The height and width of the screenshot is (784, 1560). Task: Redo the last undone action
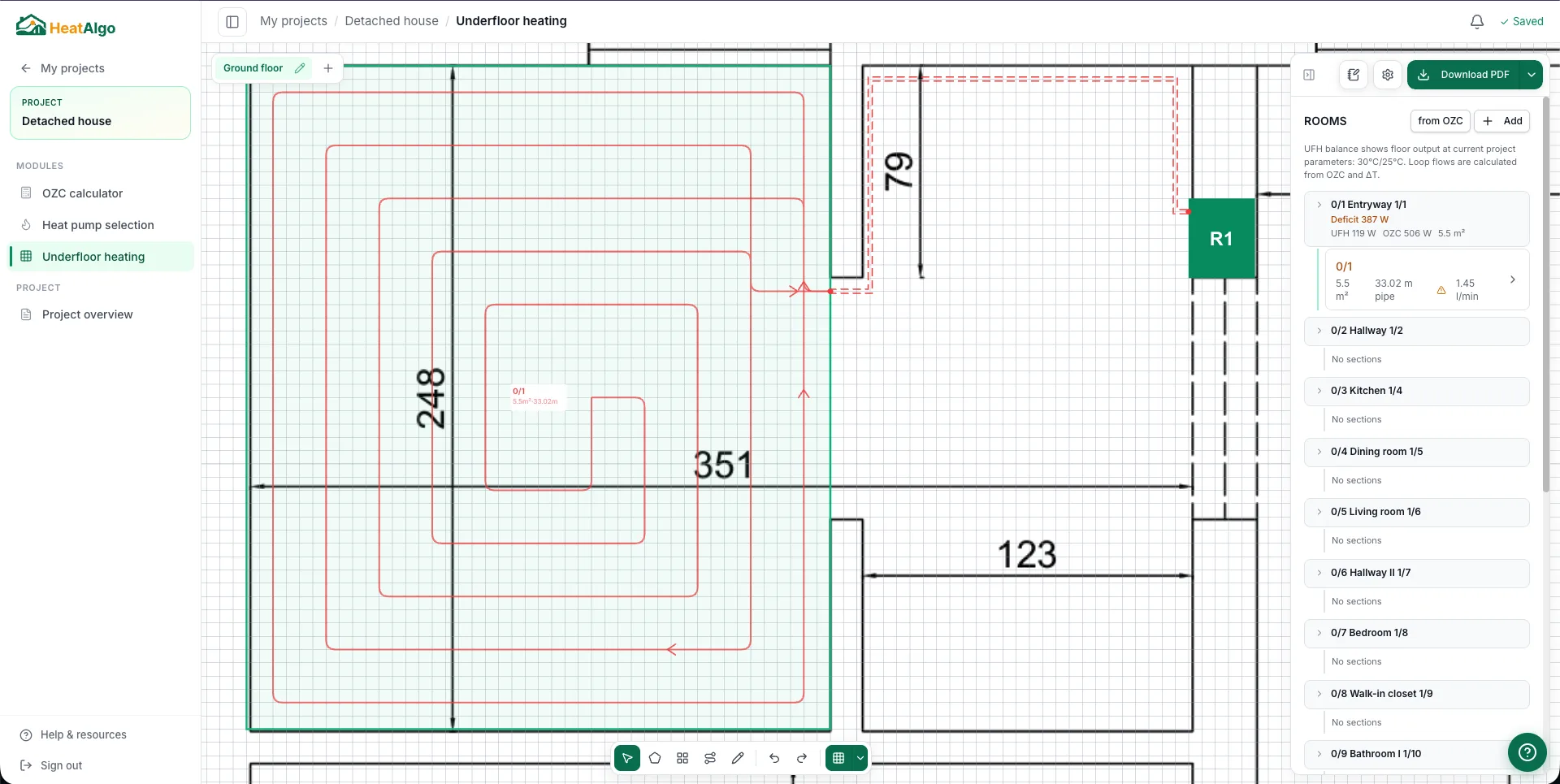tap(802, 758)
